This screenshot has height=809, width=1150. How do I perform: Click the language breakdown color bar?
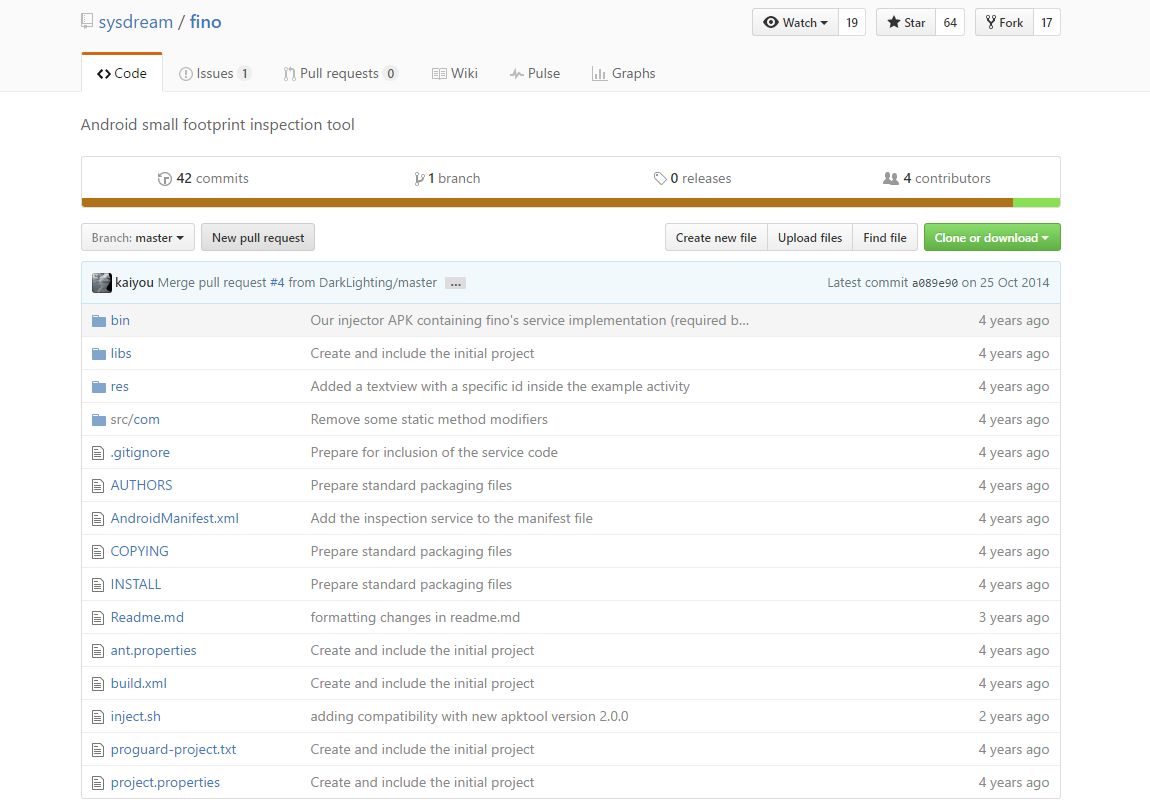pos(571,202)
